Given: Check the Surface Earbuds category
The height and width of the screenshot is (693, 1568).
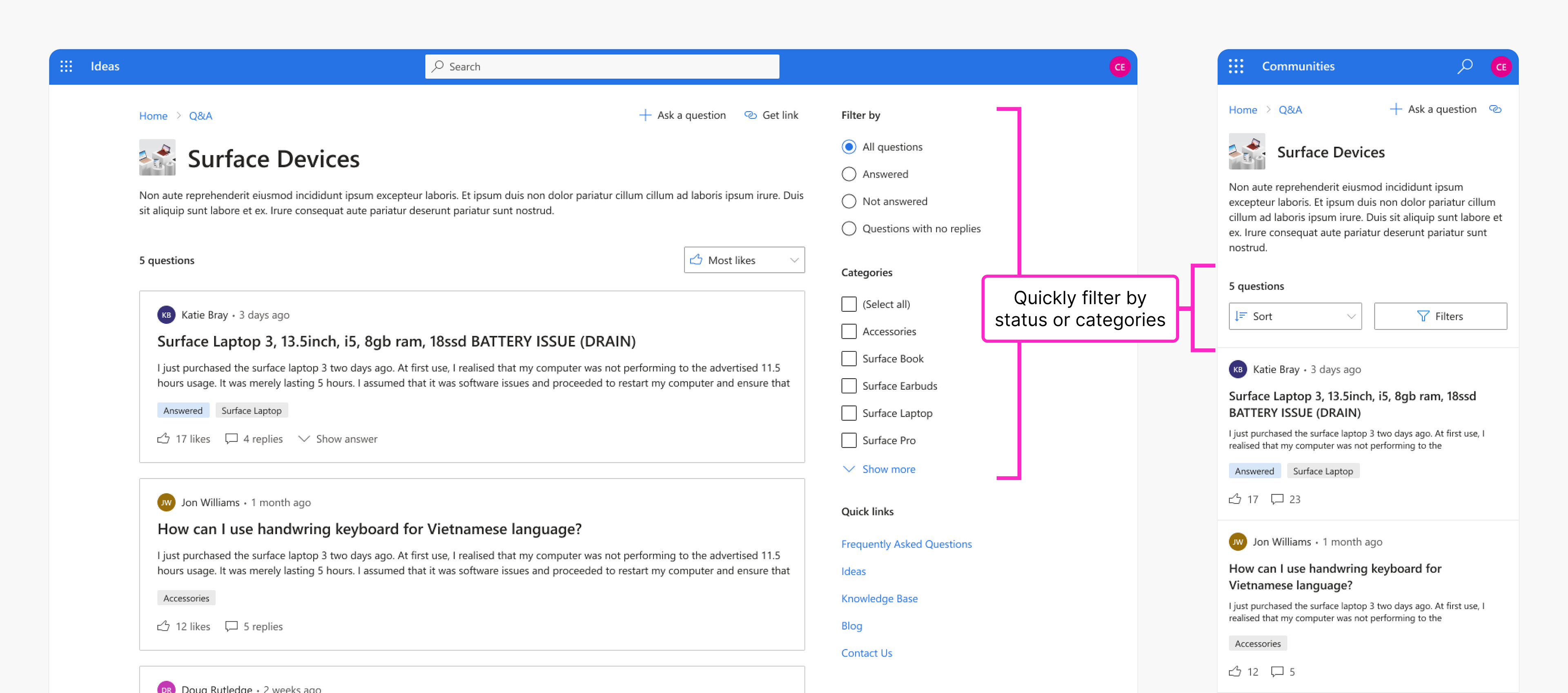Looking at the screenshot, I should (x=849, y=386).
